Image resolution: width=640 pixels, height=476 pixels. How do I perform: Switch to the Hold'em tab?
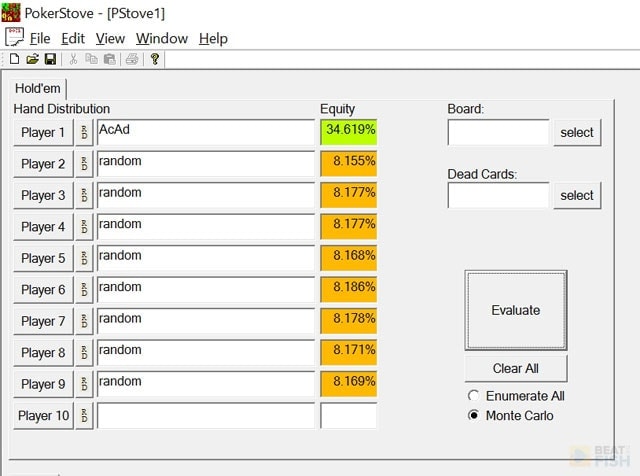[38, 88]
